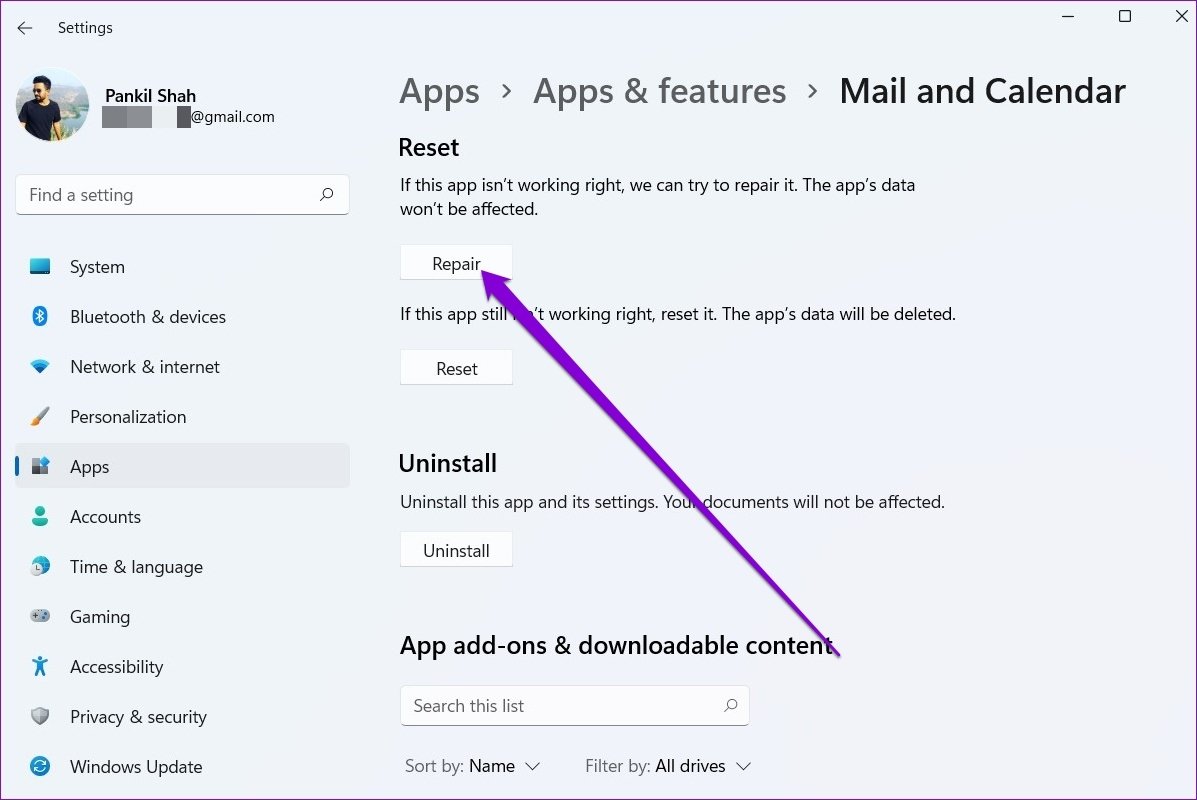Click the Time & language globe icon
The width and height of the screenshot is (1197, 800).
pos(40,566)
